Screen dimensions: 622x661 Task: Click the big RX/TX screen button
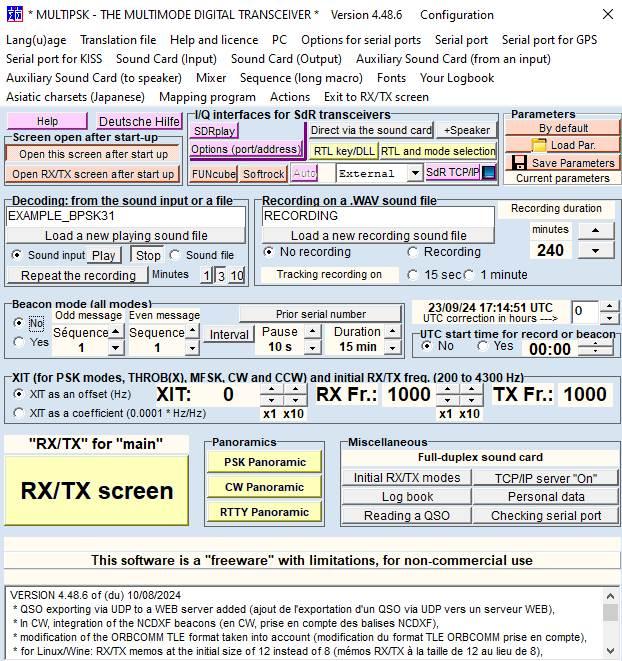(x=97, y=491)
